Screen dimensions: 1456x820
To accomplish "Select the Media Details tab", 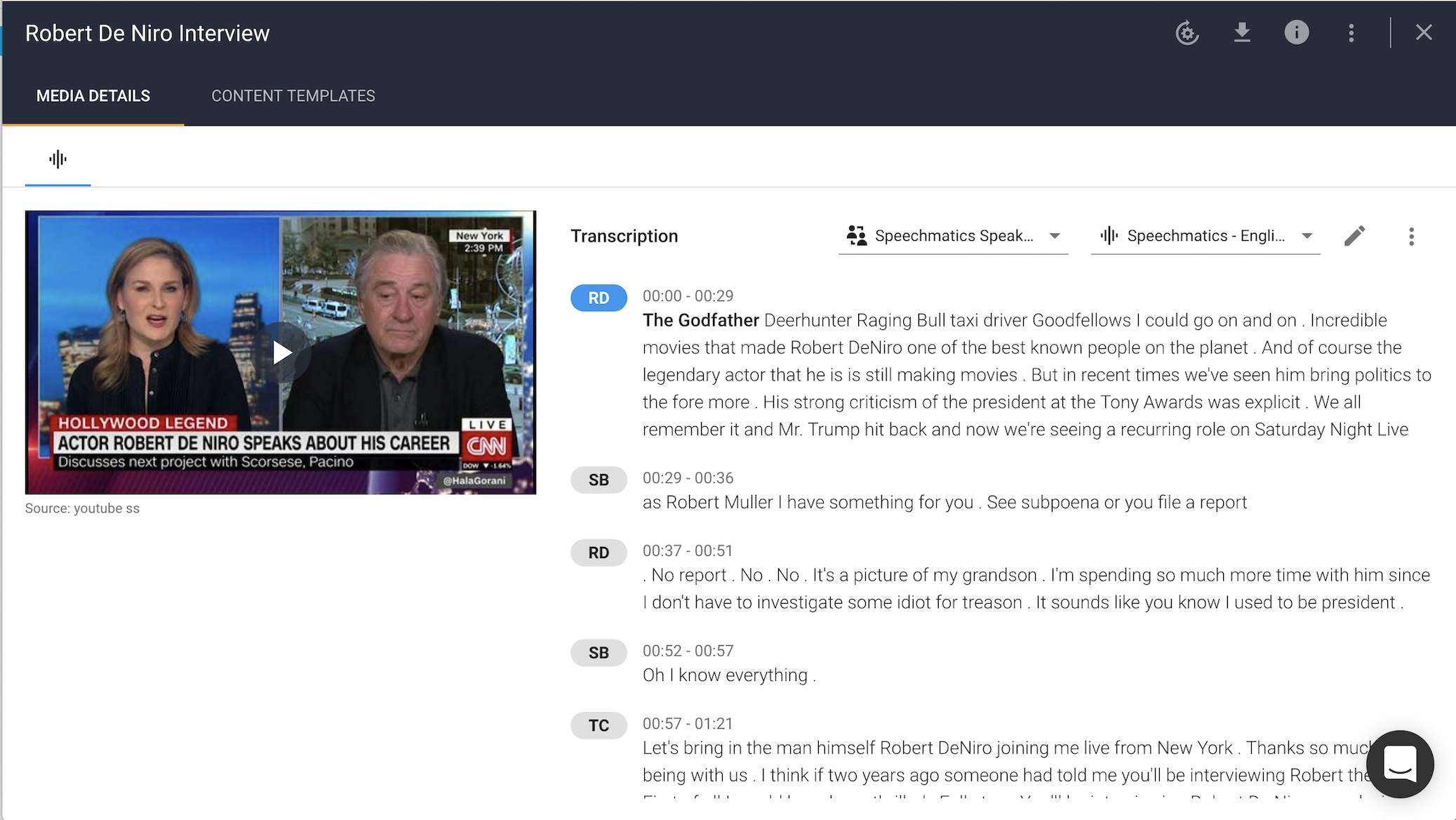I will click(x=93, y=95).
